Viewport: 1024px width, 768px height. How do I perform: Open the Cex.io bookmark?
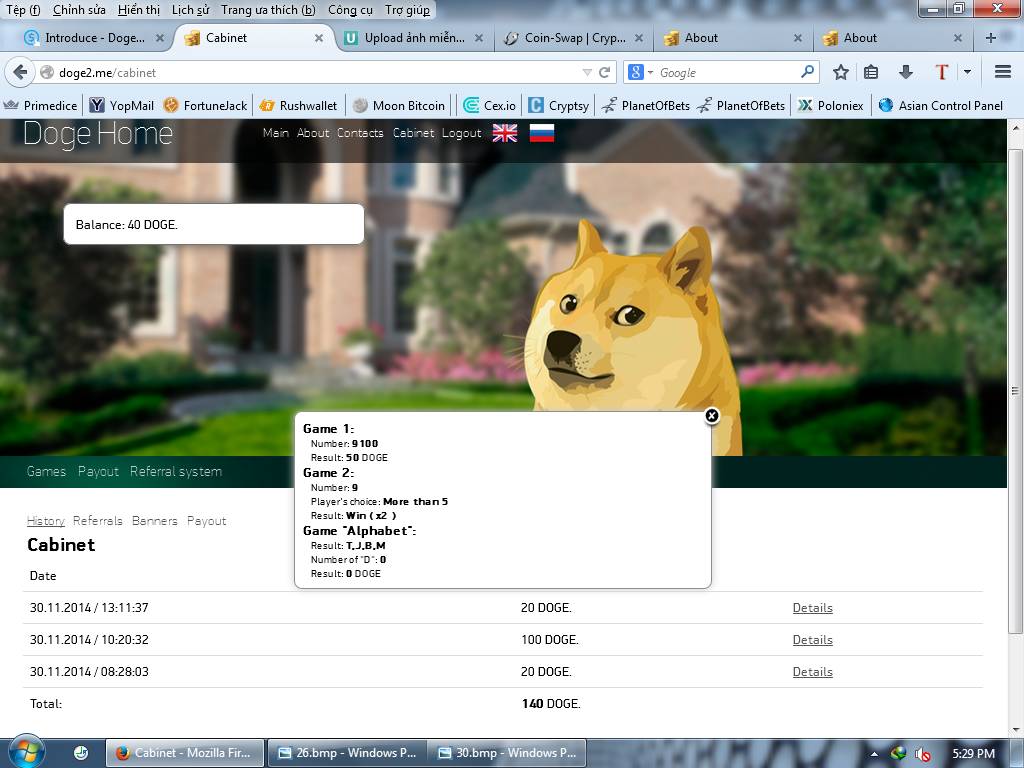[x=490, y=105]
